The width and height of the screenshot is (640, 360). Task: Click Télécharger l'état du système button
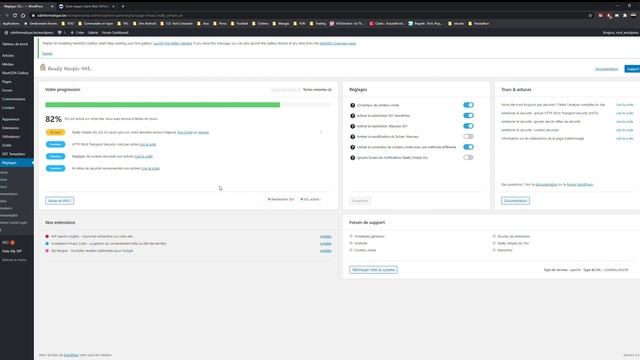coord(373,270)
